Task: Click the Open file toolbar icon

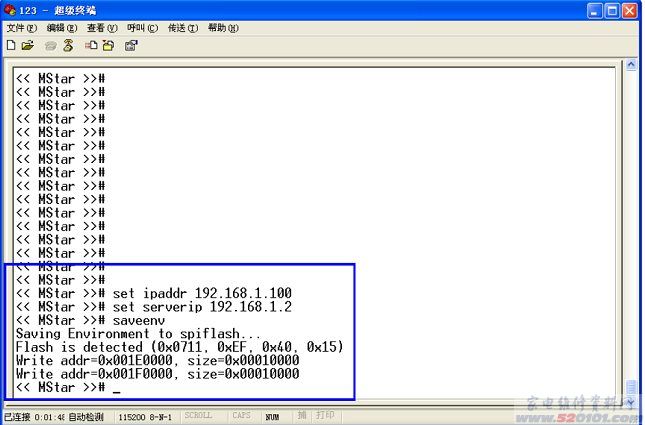Action: pos(28,45)
